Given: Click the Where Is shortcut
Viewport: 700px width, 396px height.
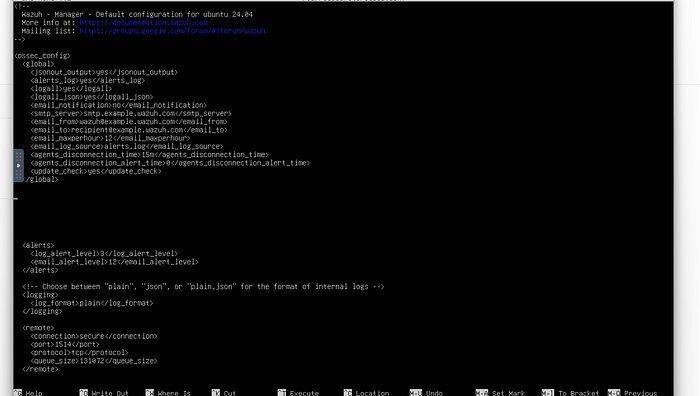Looking at the screenshot, I should point(168,393).
